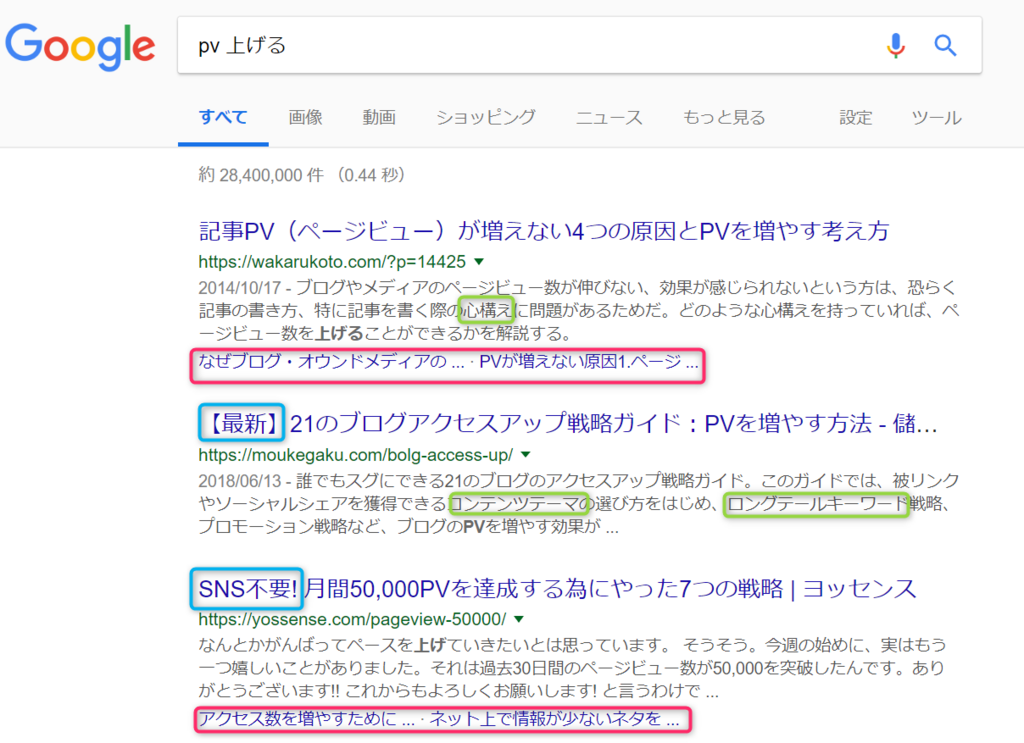Click the date '2014/10/17' in first snippet

click(240, 287)
